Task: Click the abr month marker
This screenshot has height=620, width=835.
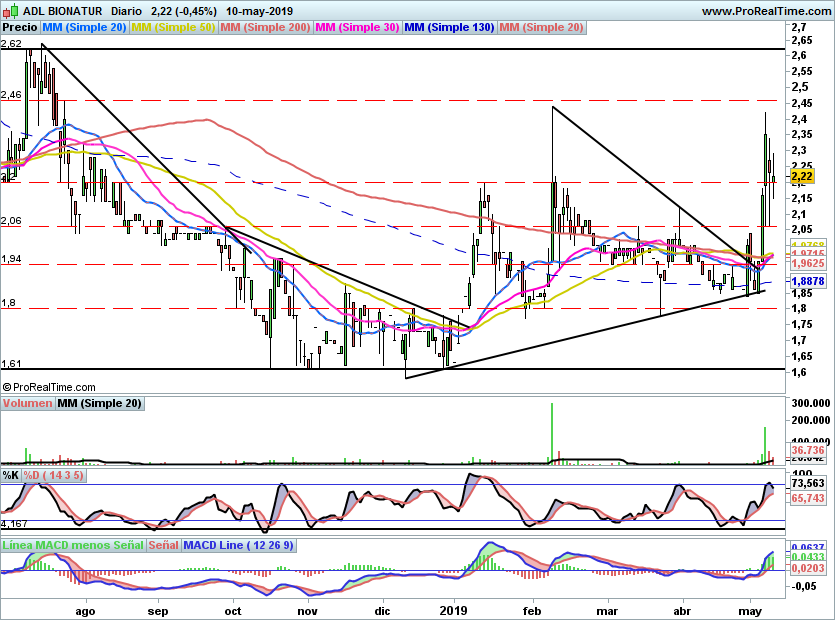Action: [x=682, y=611]
